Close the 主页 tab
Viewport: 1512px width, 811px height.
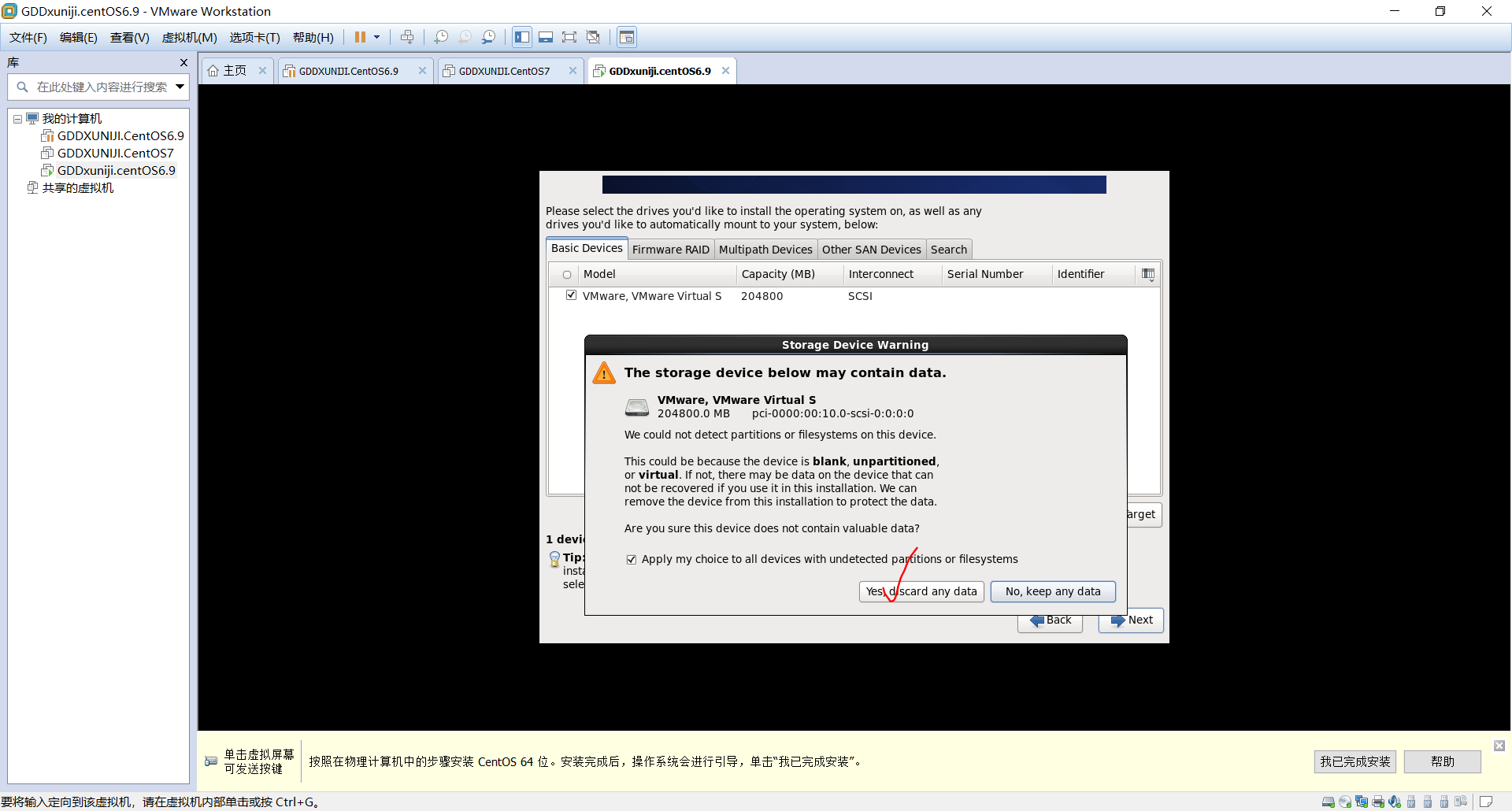pos(263,71)
